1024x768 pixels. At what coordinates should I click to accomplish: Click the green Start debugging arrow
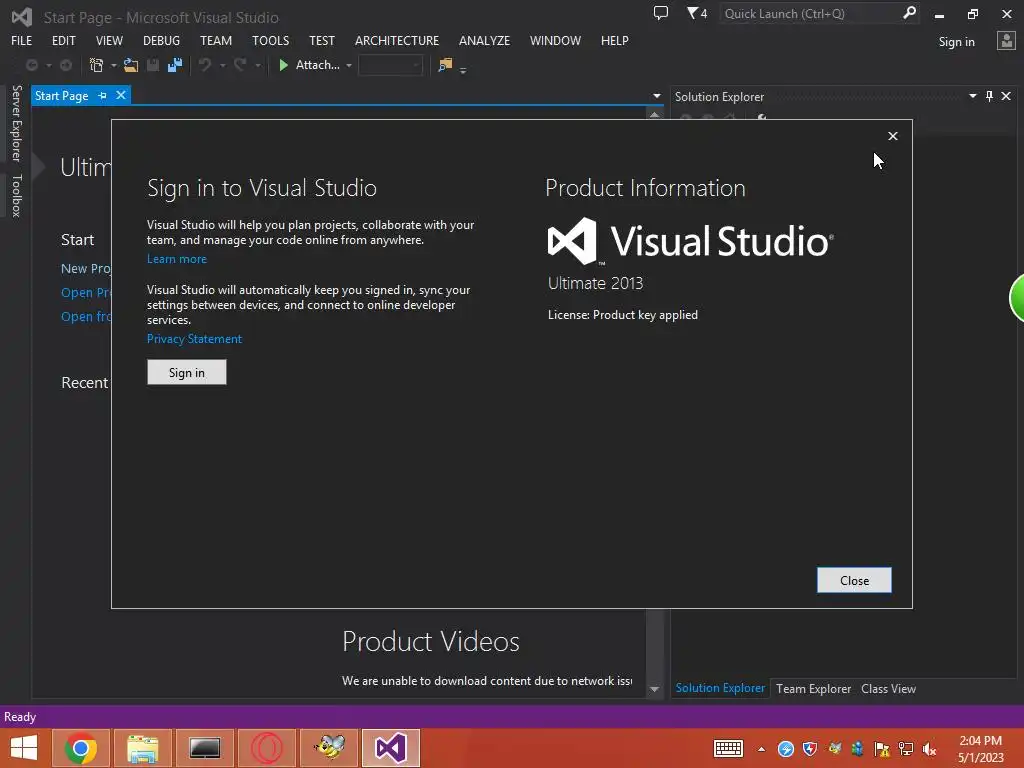[x=283, y=65]
